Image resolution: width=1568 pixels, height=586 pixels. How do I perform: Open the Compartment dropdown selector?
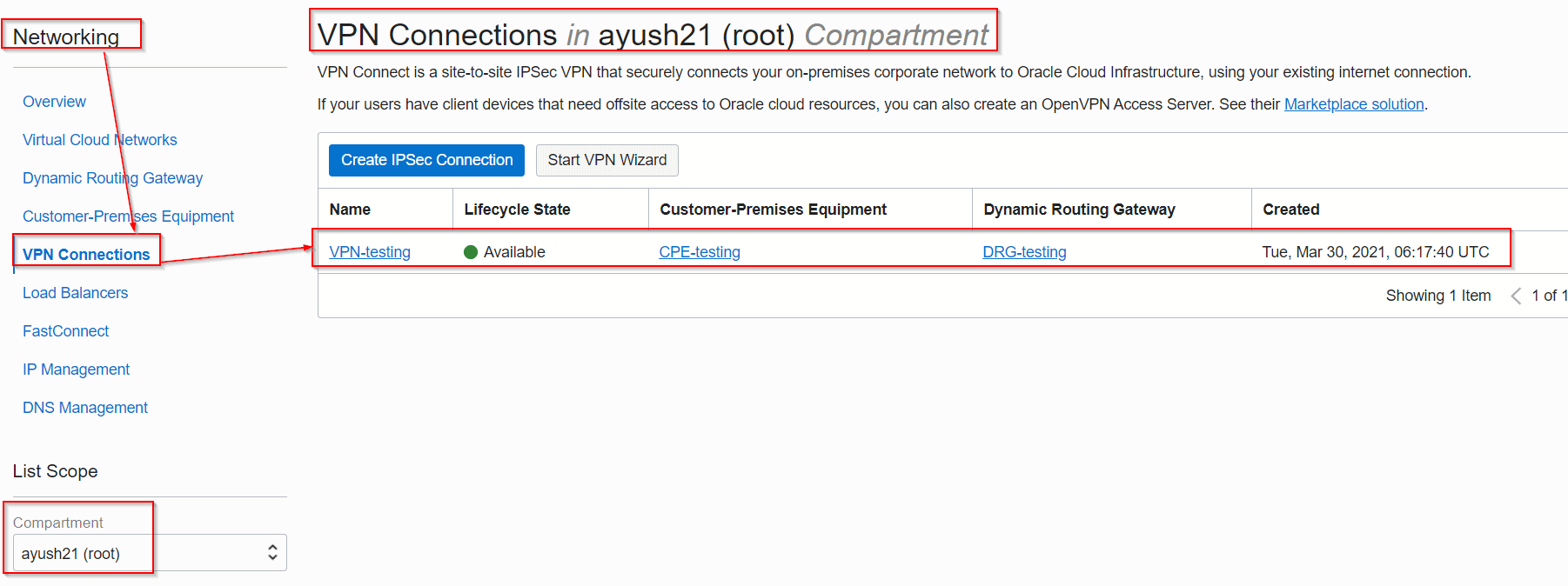[149, 553]
